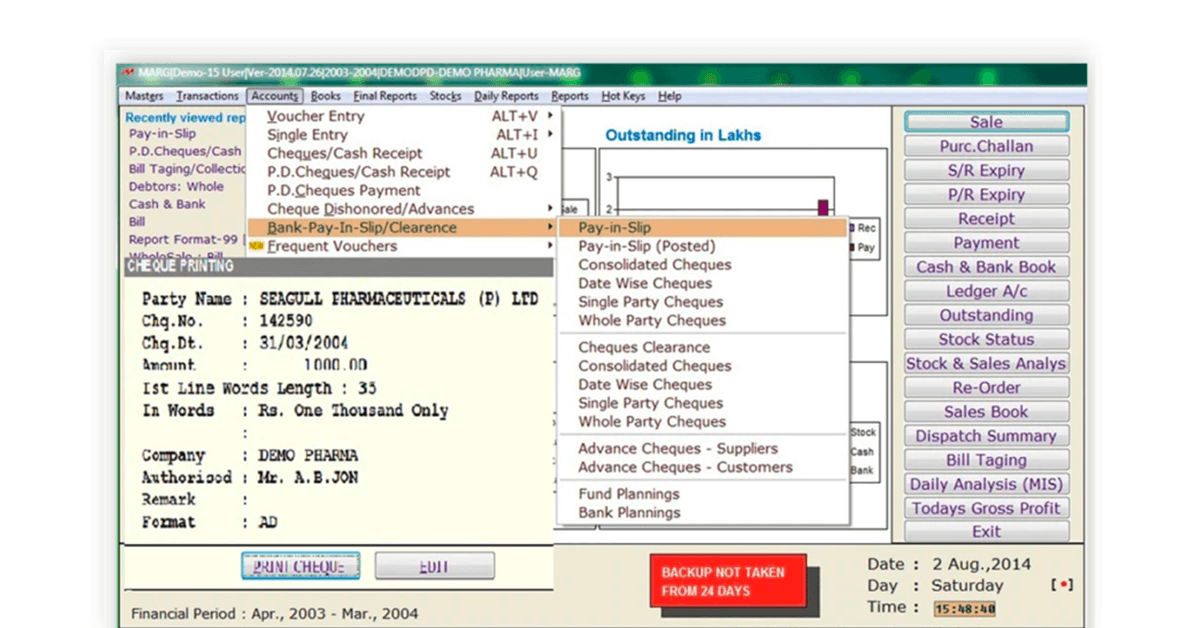The image size is (1200, 628).
Task: Open Dispatch Summary
Action: [986, 436]
